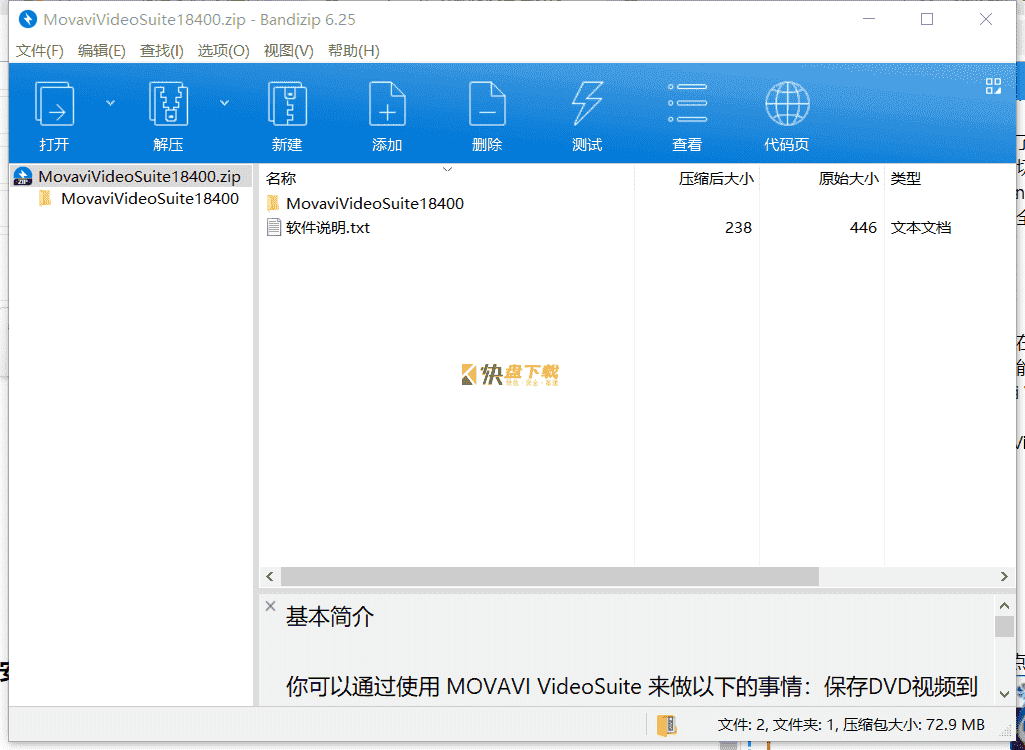Click the archive icon in status bar

click(x=667, y=725)
